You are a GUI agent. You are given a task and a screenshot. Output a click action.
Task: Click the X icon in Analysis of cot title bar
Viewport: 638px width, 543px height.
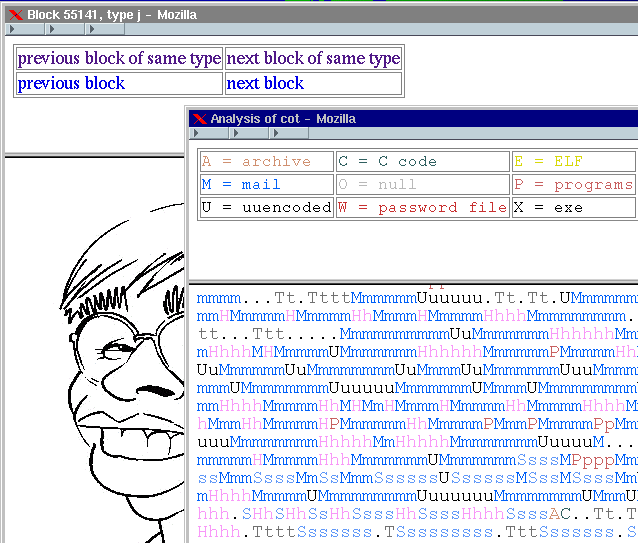pos(199,119)
